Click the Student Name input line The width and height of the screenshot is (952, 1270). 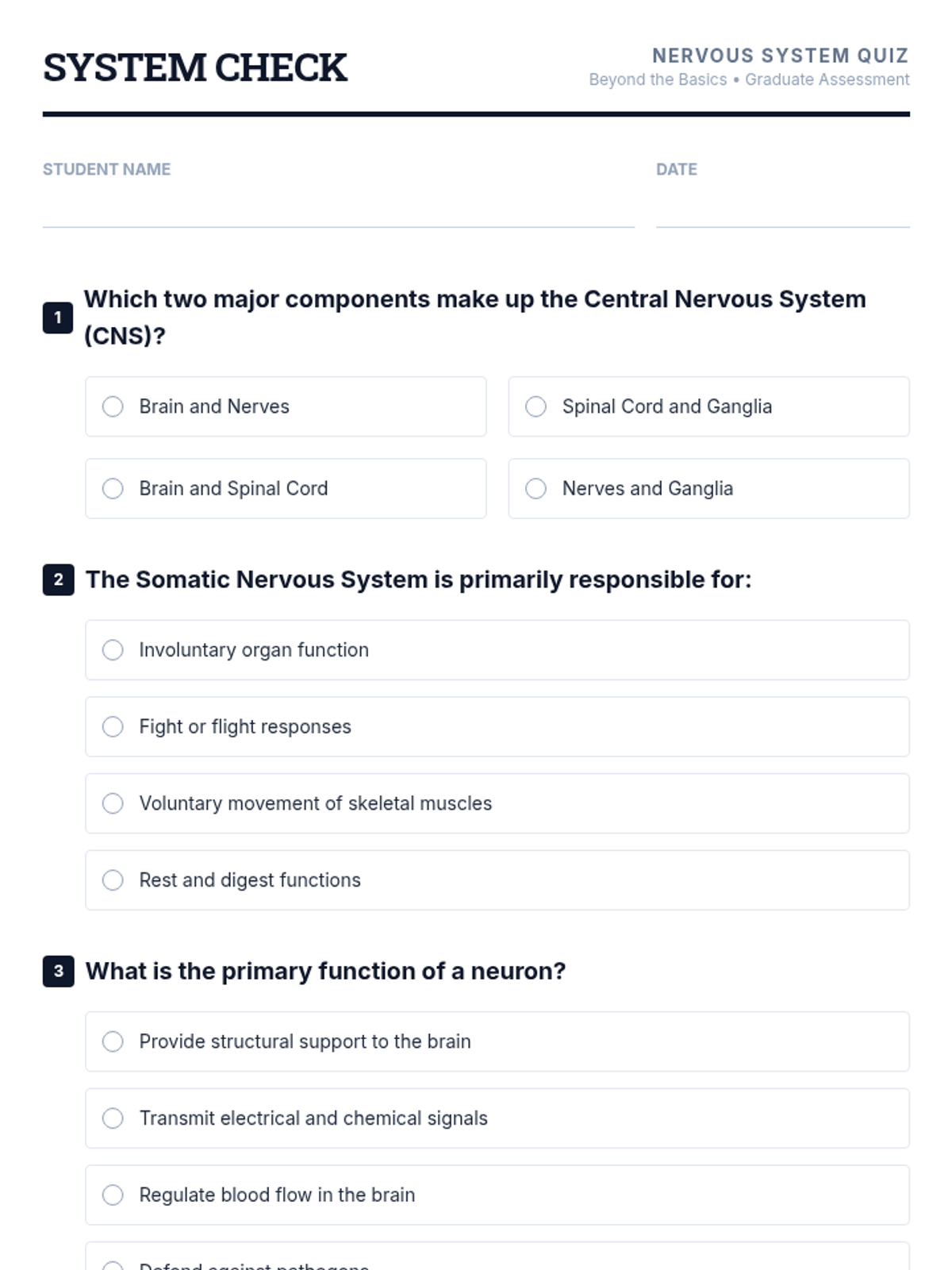coord(338,210)
